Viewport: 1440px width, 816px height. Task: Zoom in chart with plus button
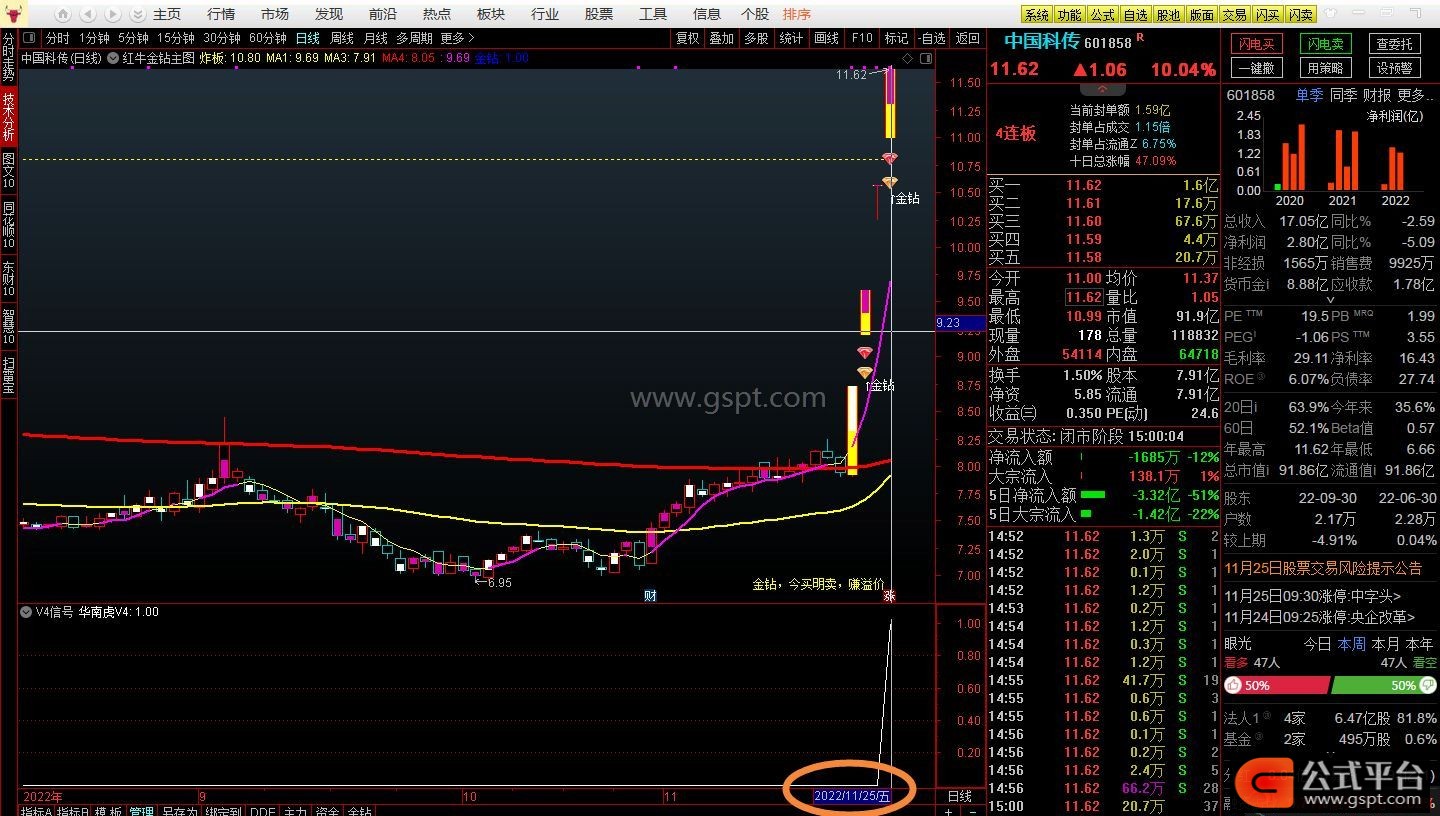click(x=947, y=811)
